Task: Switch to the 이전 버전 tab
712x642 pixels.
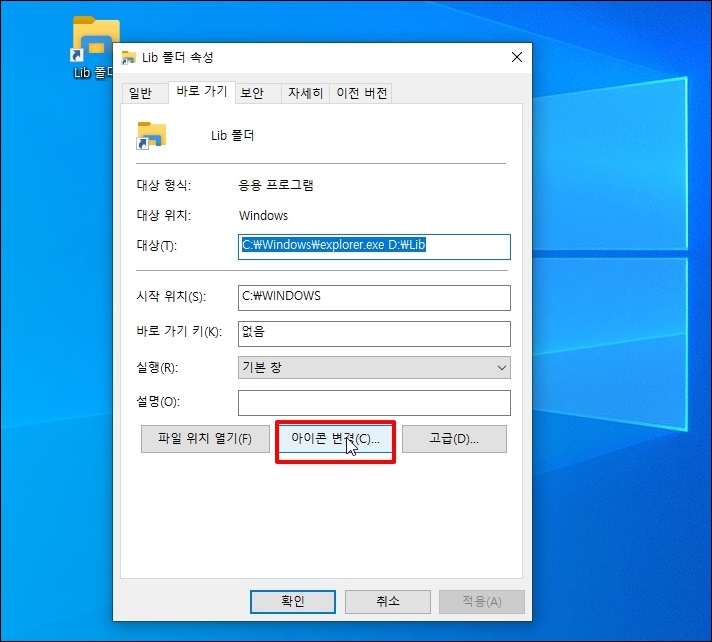Action: [361, 93]
